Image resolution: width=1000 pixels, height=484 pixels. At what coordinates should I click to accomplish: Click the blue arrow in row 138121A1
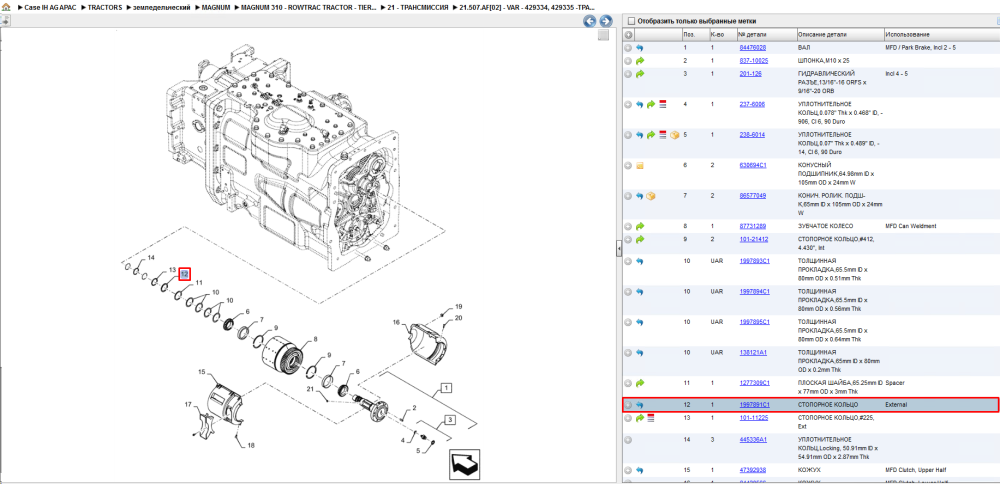click(640, 352)
